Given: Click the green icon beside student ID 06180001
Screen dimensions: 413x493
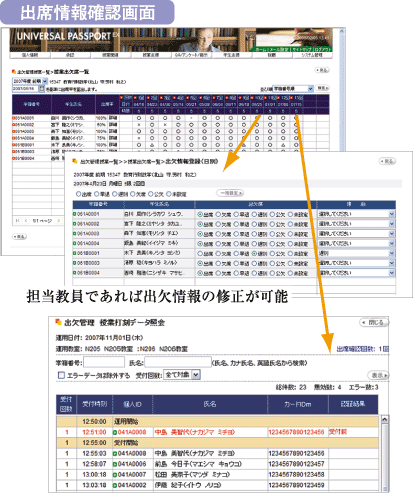Looking at the screenshot, I should [x=75, y=253].
